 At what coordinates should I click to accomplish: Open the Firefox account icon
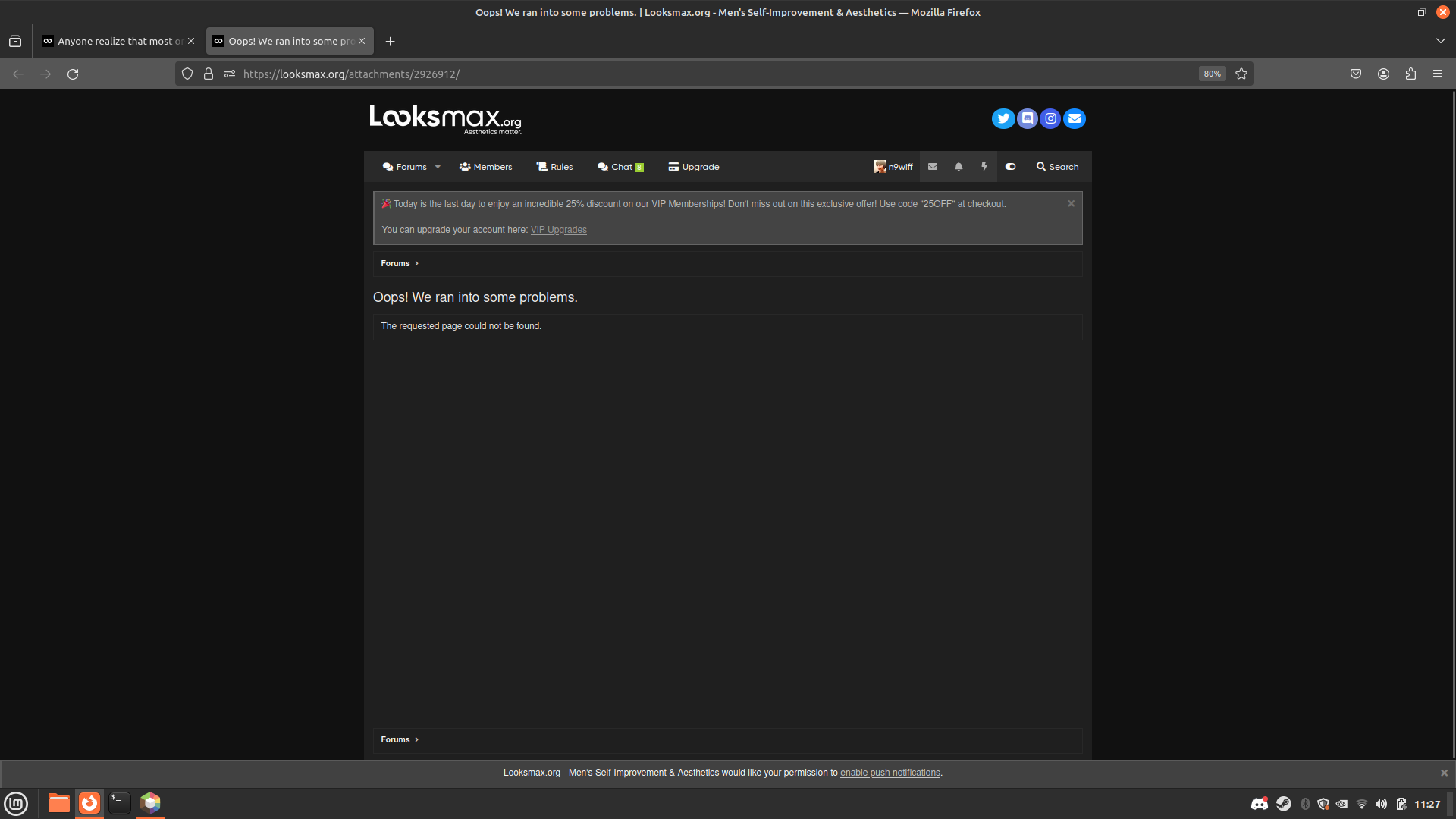[x=1383, y=74]
